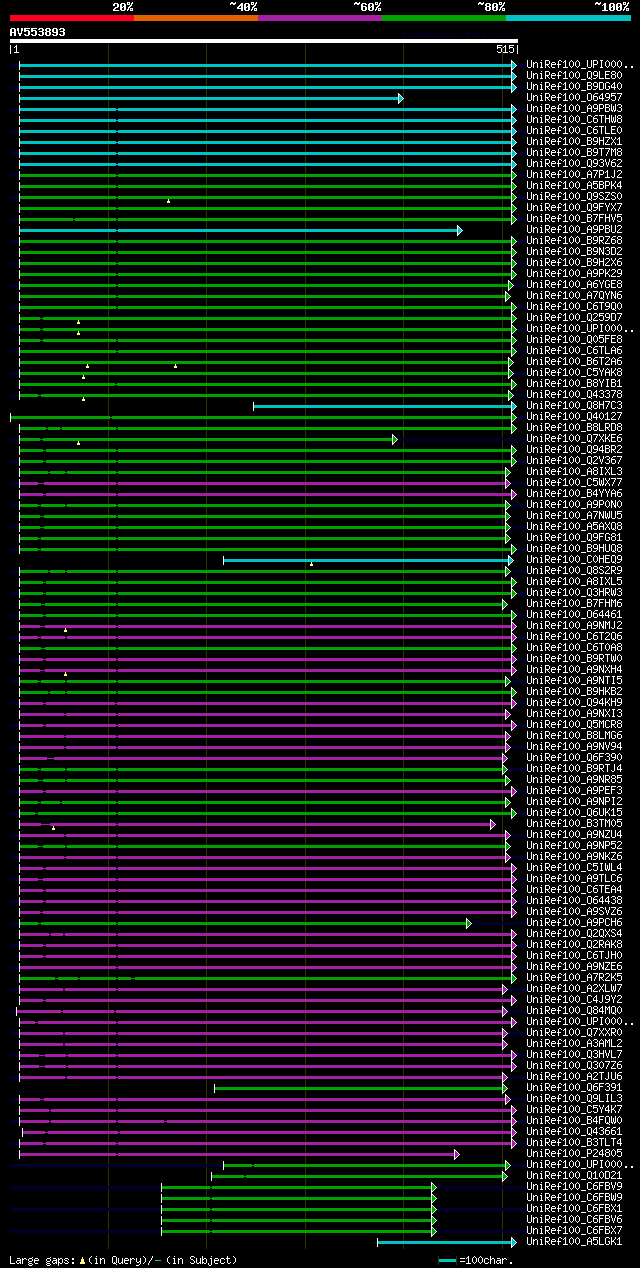Image resolution: width=640 pixels, height=1268 pixels.
Task: Click the white query sequence ruler bar
Action: (264, 41)
